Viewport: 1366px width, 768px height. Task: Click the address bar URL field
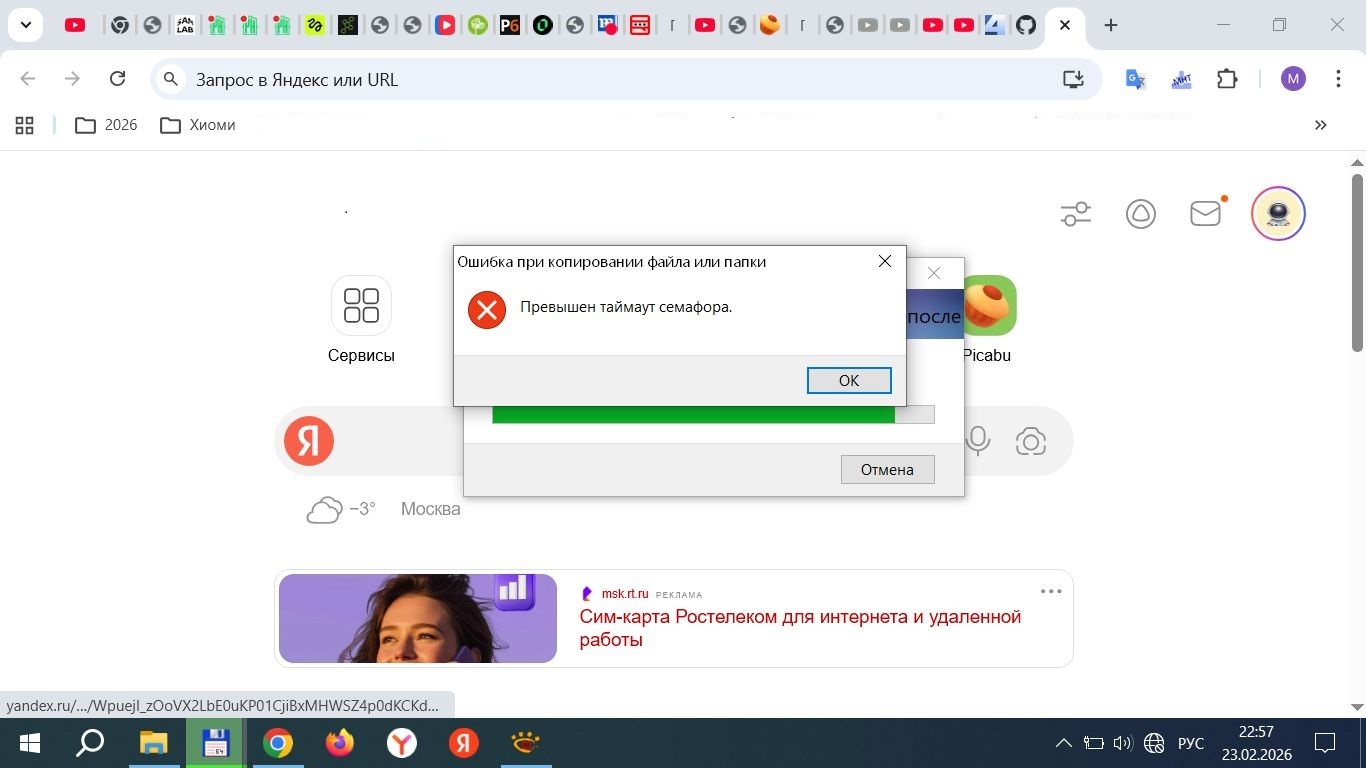coord(600,79)
